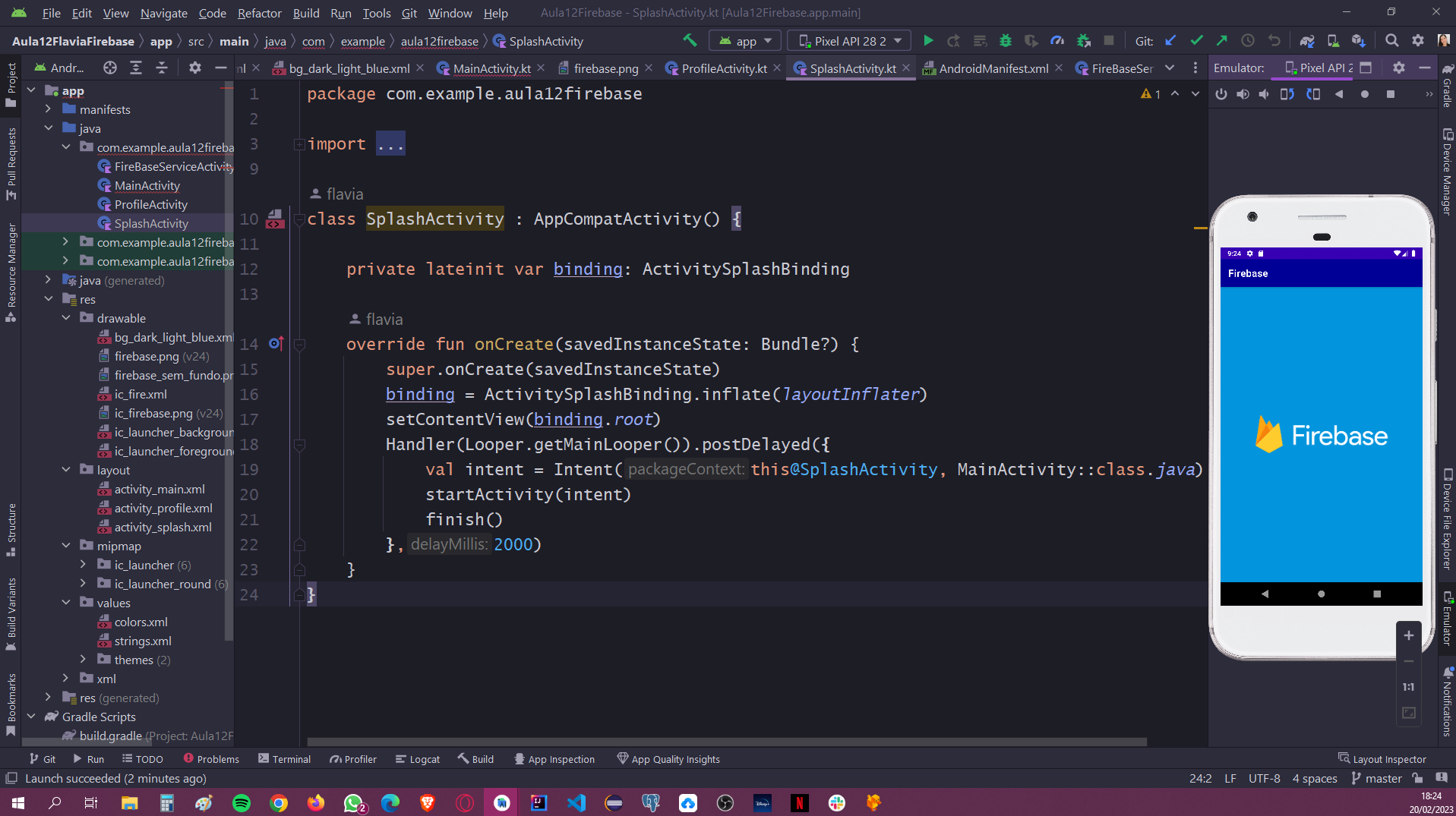Image resolution: width=1456 pixels, height=816 pixels.
Task: Click Git push arrow icon
Action: [x=1221, y=40]
